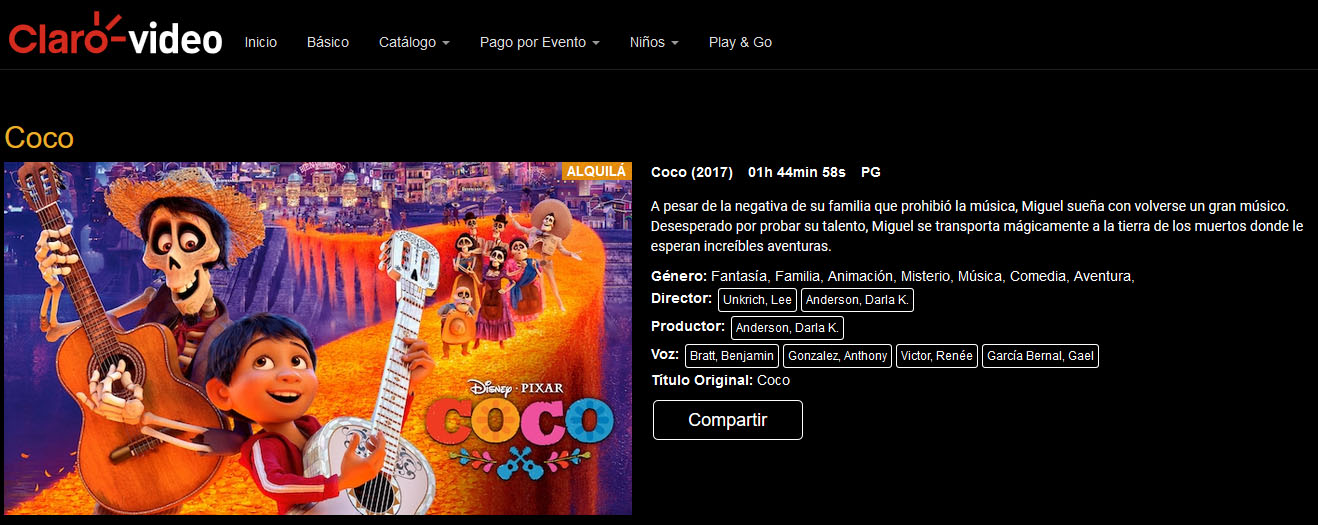Select director tag Unkrich, Lee
Image resolution: width=1318 pixels, height=525 pixels.
click(x=757, y=300)
